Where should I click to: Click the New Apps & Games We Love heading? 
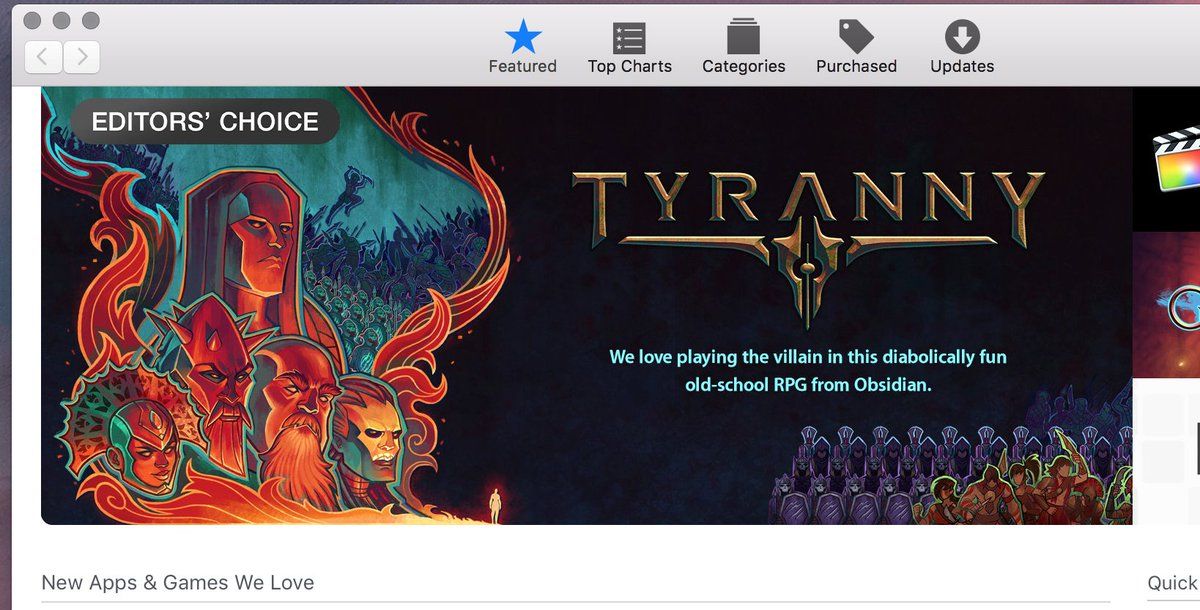178,582
